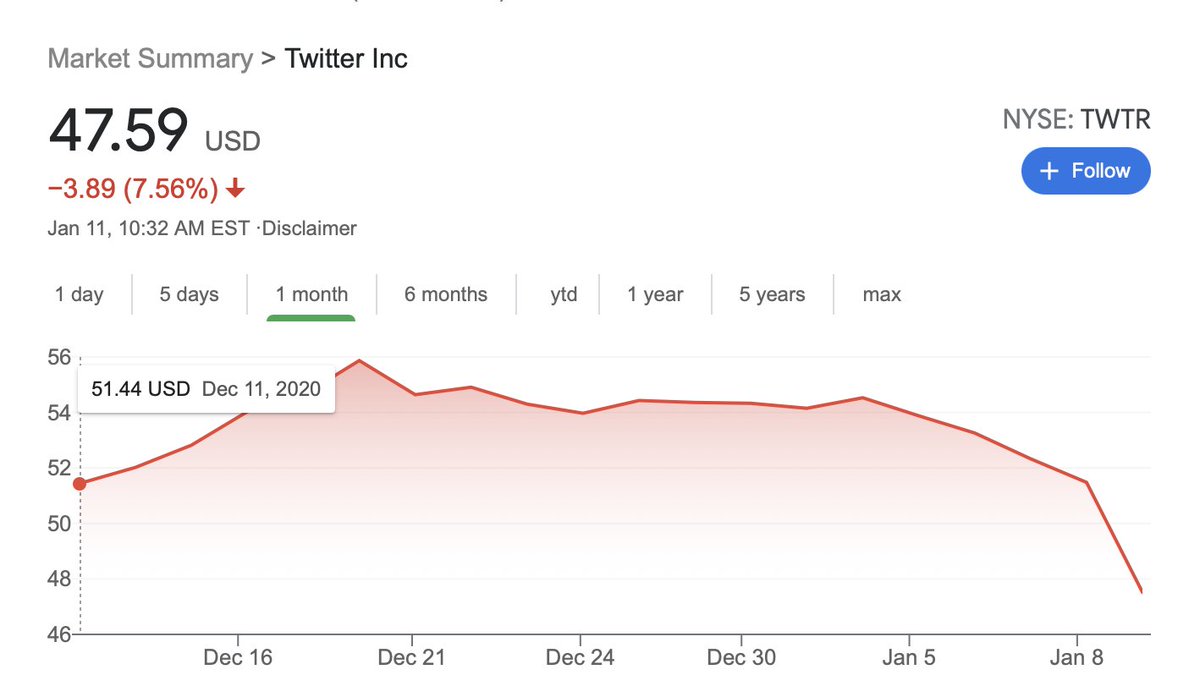Image resolution: width=1200 pixels, height=697 pixels.
Task: Select the 5 days range tab
Action: [189, 295]
